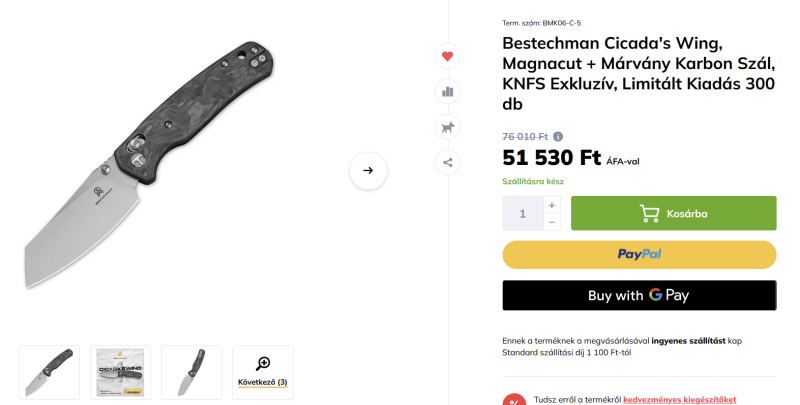Open the first knife thumbnail
The height and width of the screenshot is (405, 800).
(x=49, y=373)
